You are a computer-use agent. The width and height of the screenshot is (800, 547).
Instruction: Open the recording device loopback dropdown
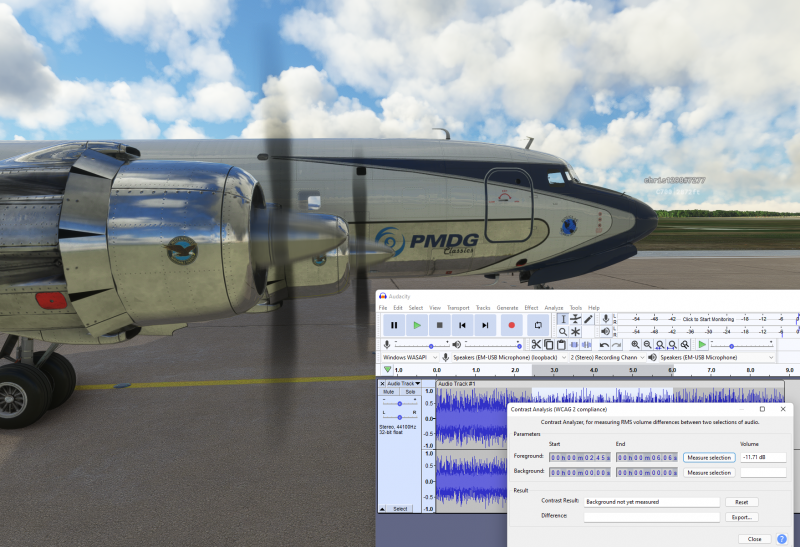(509, 358)
